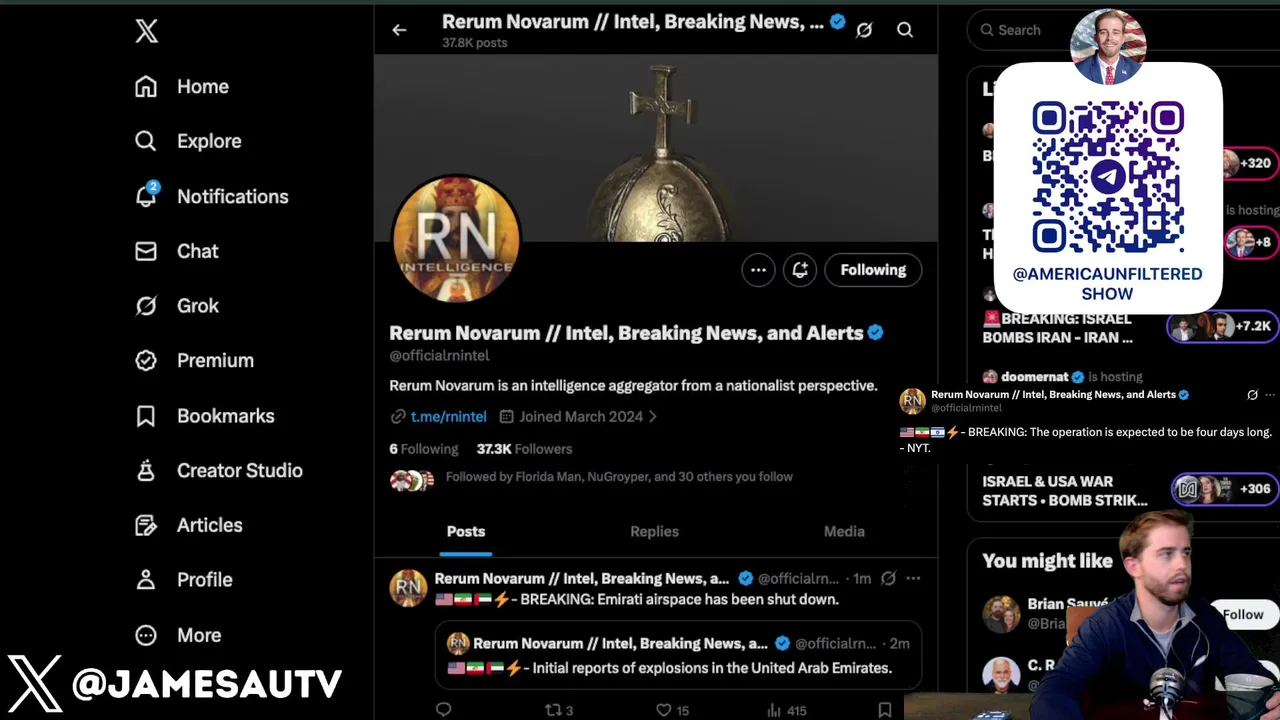The image size is (1280, 720).
Task: Click the Articles icon in sidebar
Action: (x=146, y=525)
